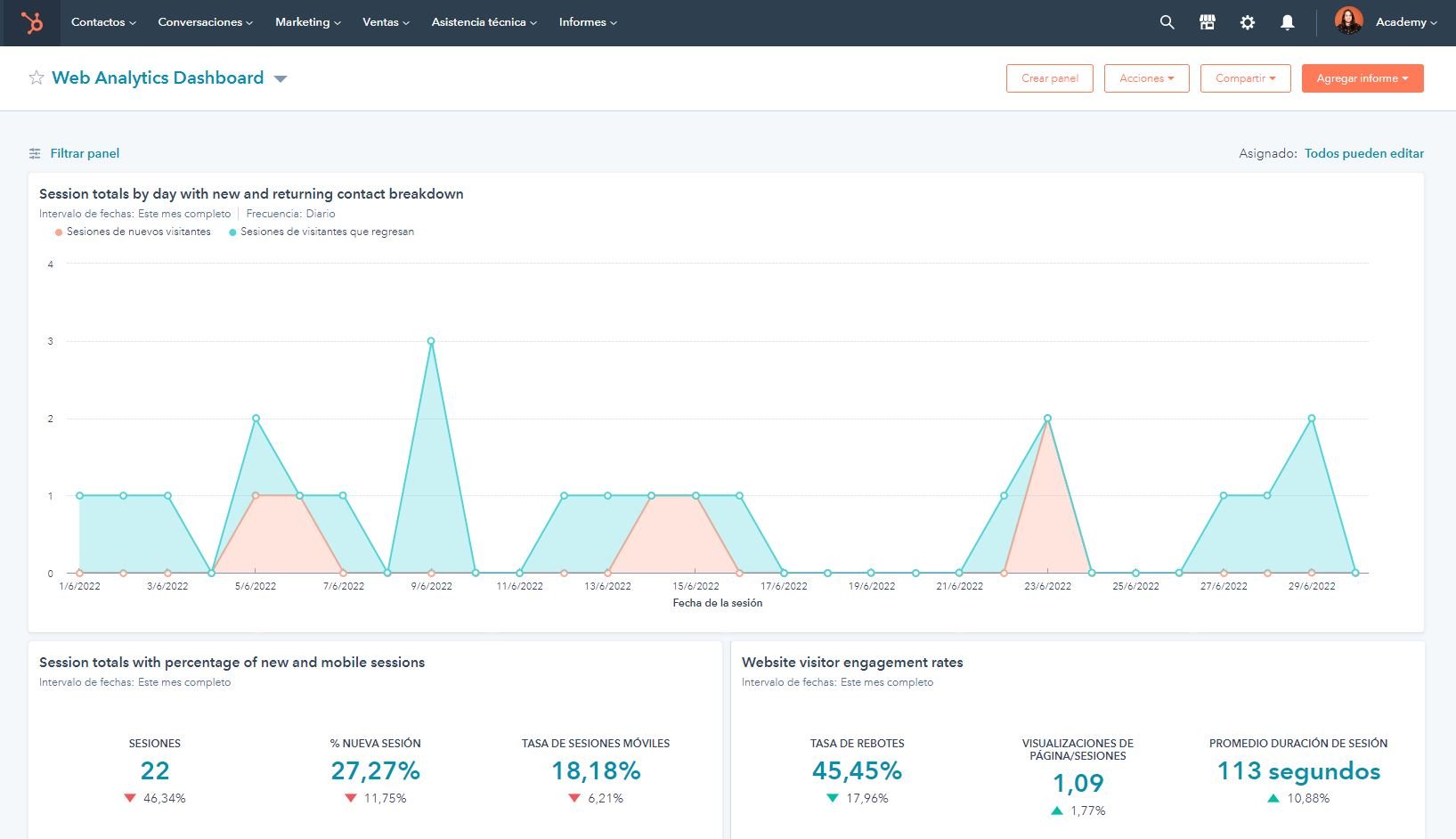Viewport: 1456px width, 839px height.
Task: Click the filter sliders icon
Action: coord(35,153)
